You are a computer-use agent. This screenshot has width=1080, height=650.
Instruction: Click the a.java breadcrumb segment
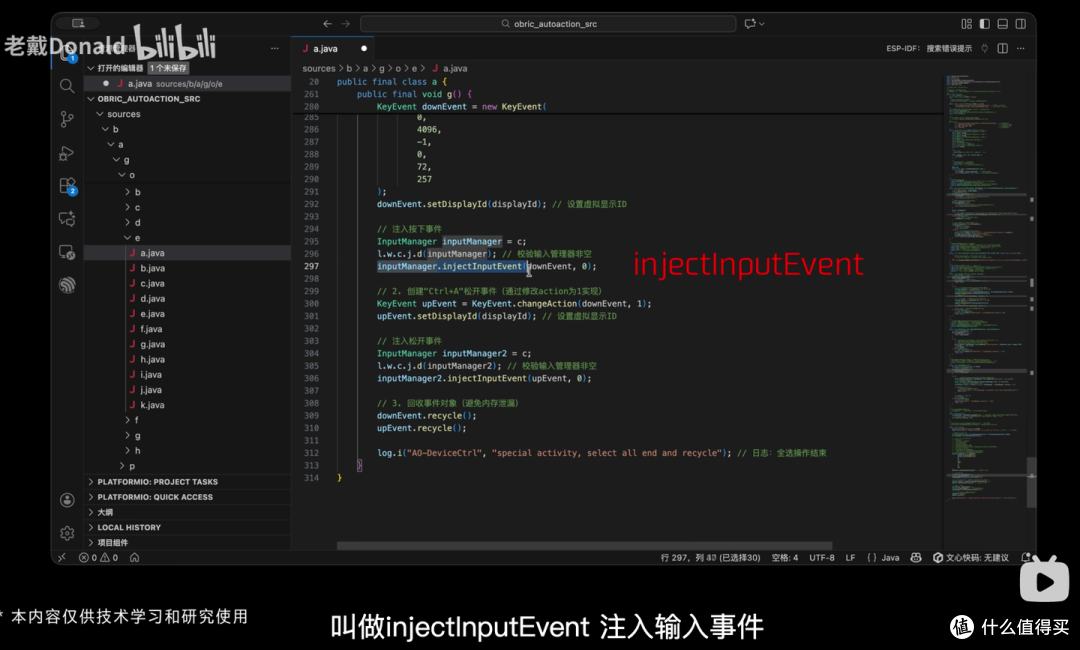[454, 68]
